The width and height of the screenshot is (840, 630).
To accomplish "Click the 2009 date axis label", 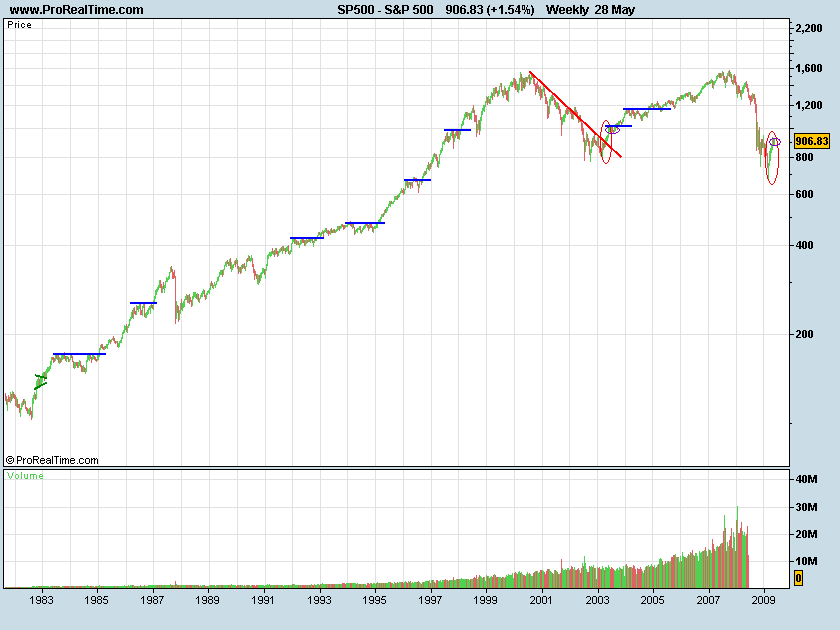I will [x=763, y=600].
